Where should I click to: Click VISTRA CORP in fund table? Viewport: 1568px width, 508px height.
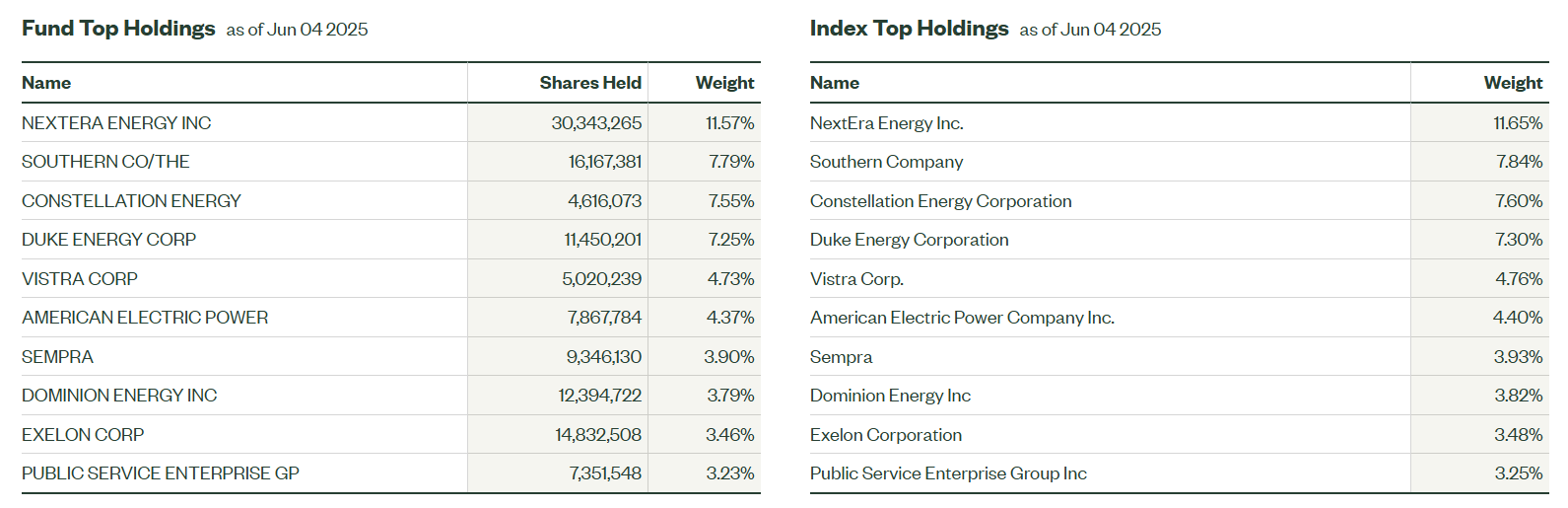coord(80,279)
